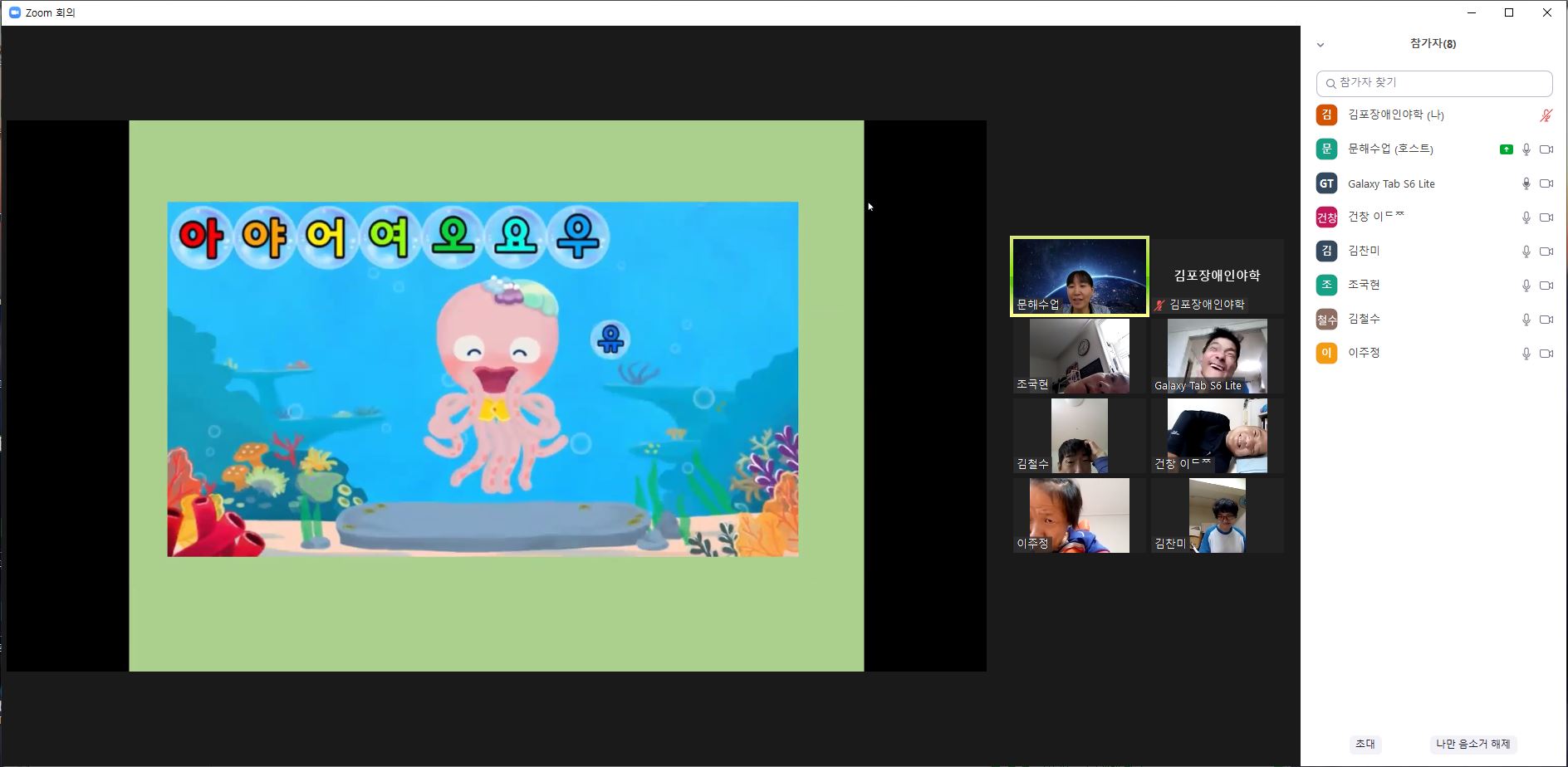
Task: Maximize the Zoom 회의 window
Action: coord(1509,12)
